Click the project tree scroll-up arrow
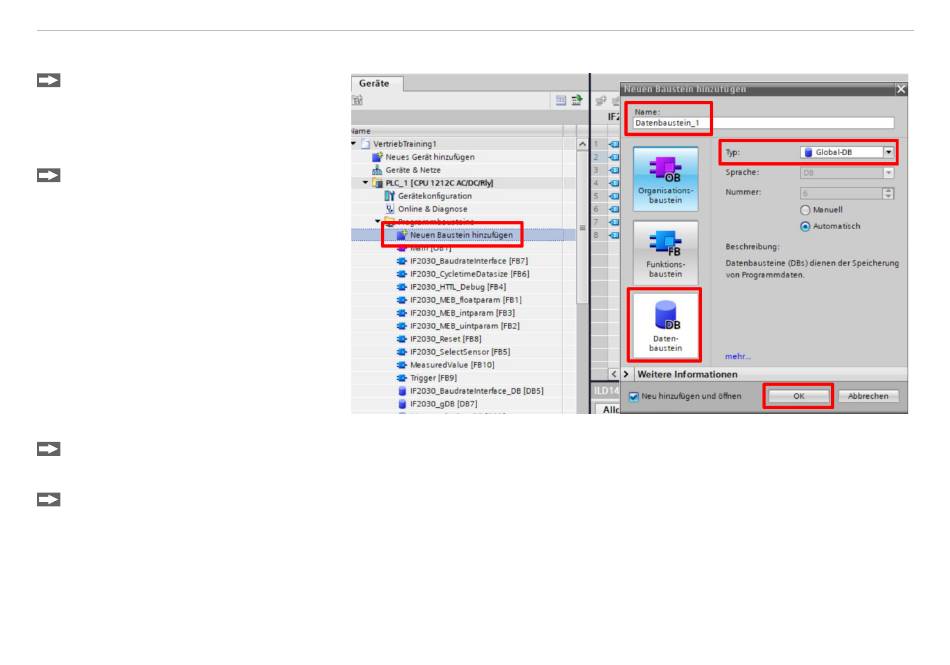The width and height of the screenshot is (950, 665). coord(582,144)
